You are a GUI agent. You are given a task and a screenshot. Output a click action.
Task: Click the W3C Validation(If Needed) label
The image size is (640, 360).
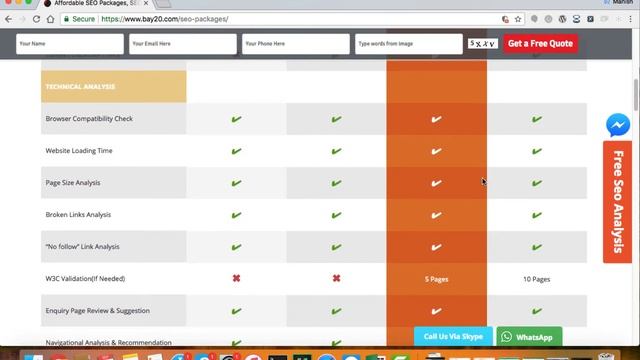click(85, 279)
